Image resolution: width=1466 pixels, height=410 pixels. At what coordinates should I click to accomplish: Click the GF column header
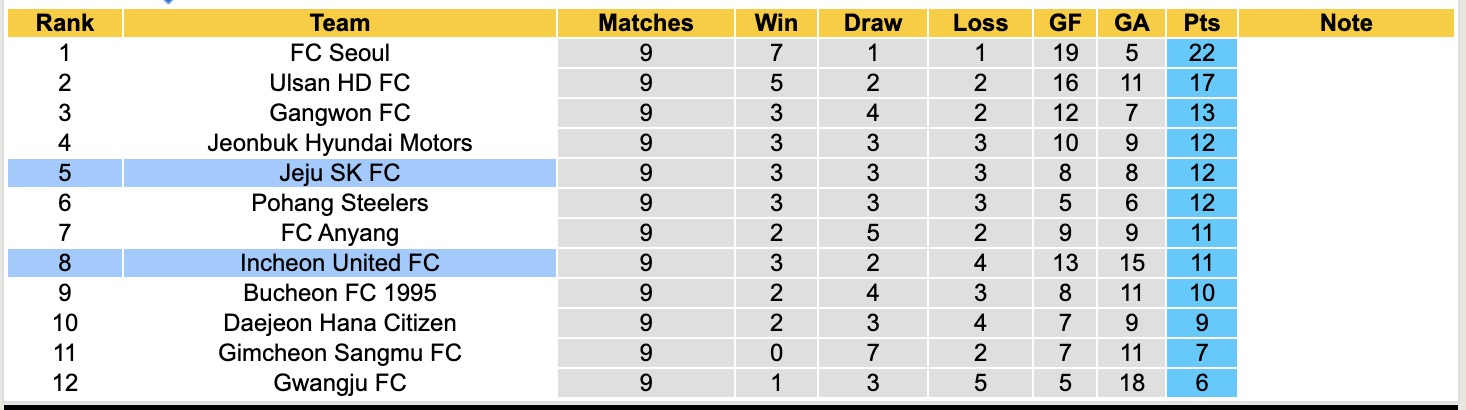[1065, 23]
